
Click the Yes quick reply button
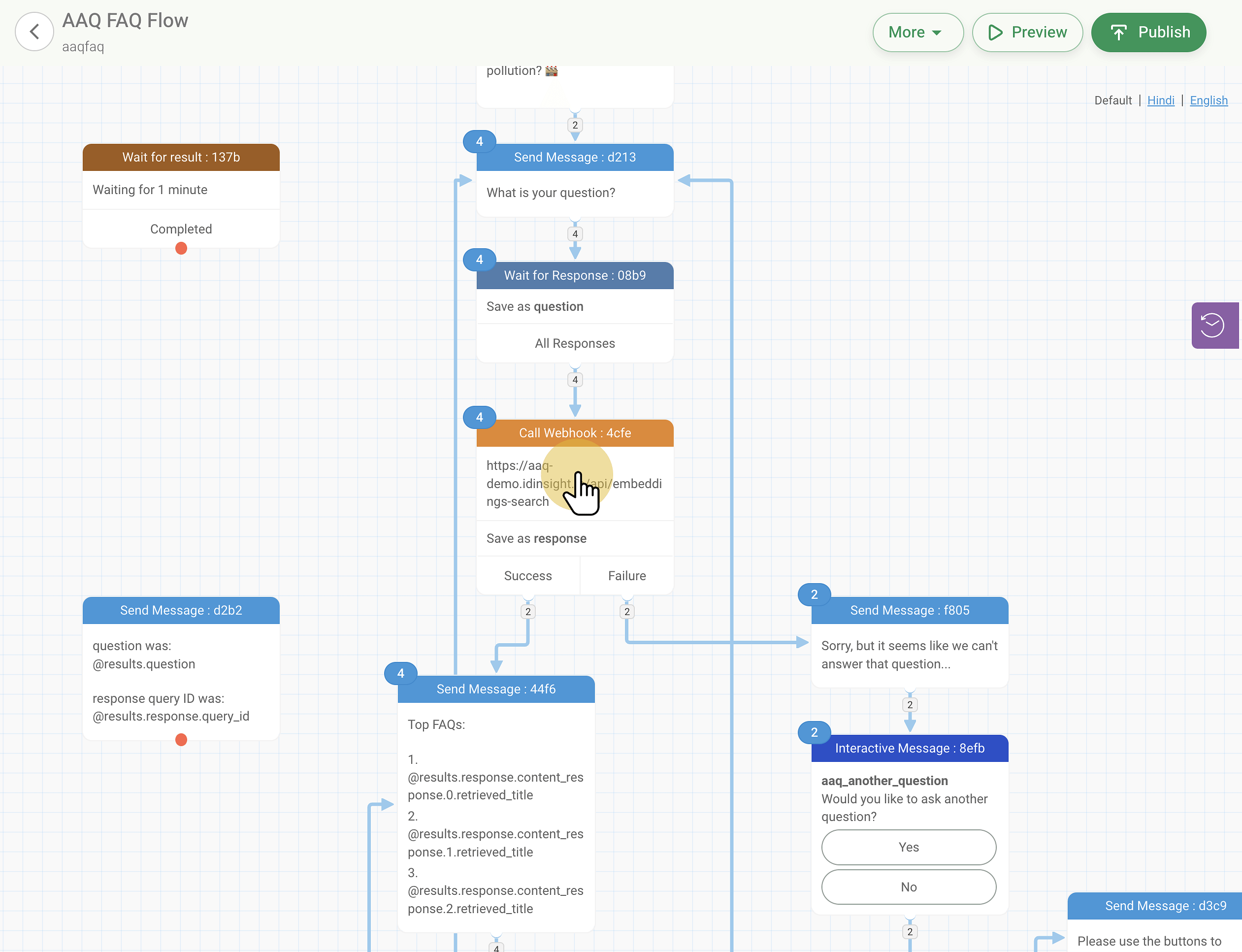[909, 847]
